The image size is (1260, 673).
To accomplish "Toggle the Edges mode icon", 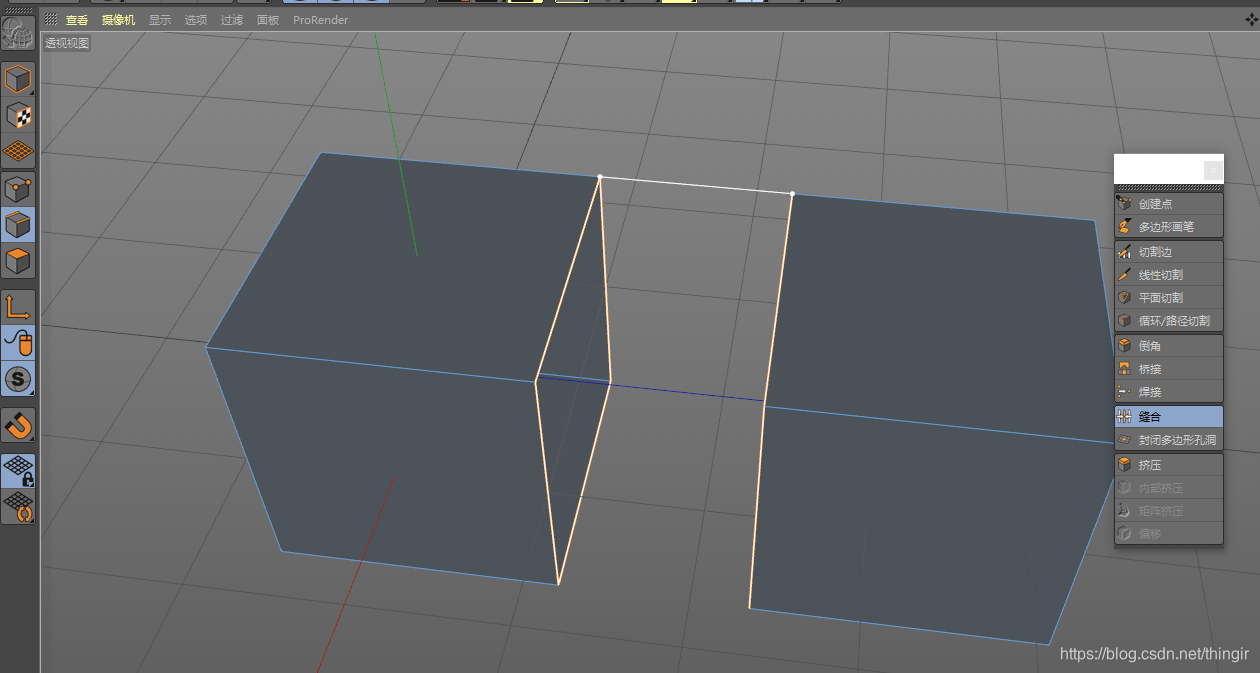I will 18,225.
